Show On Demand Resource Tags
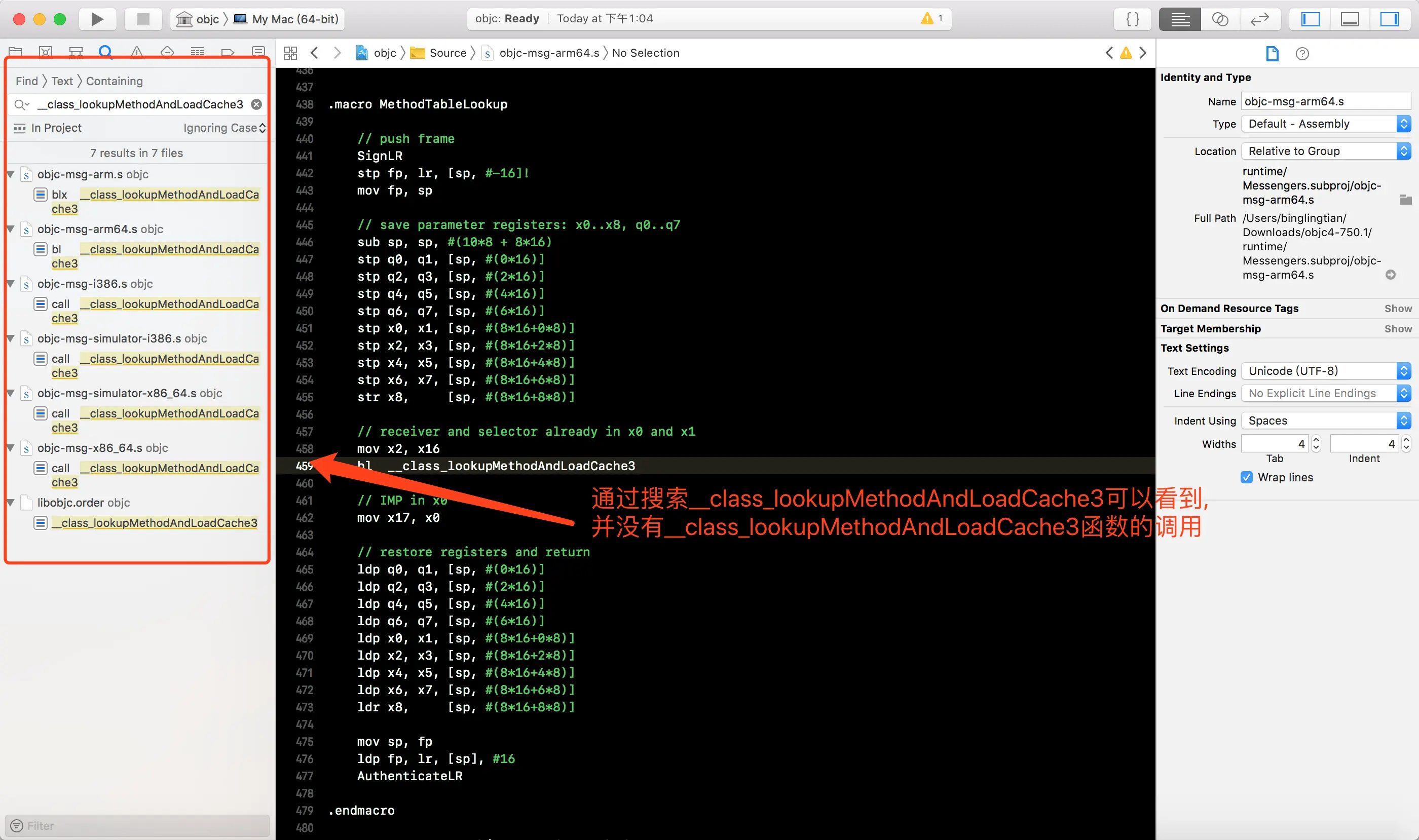 (1398, 309)
